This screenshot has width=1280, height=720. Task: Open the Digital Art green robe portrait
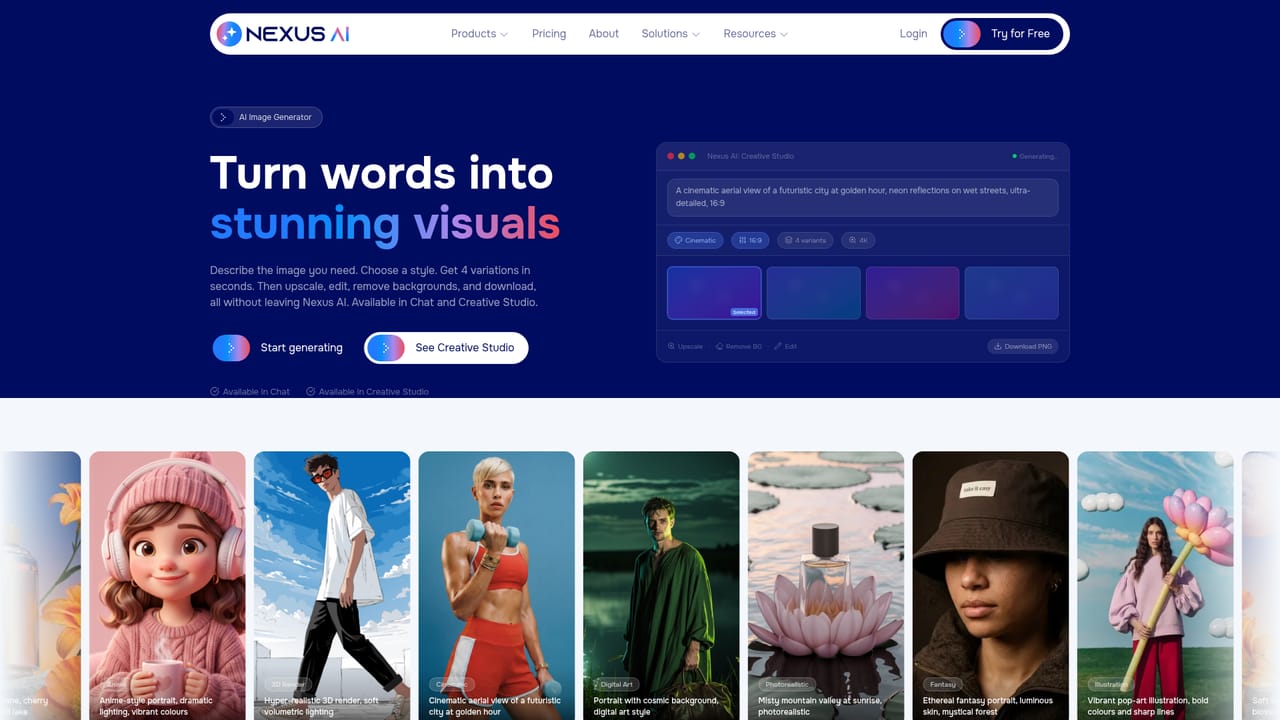(661, 586)
